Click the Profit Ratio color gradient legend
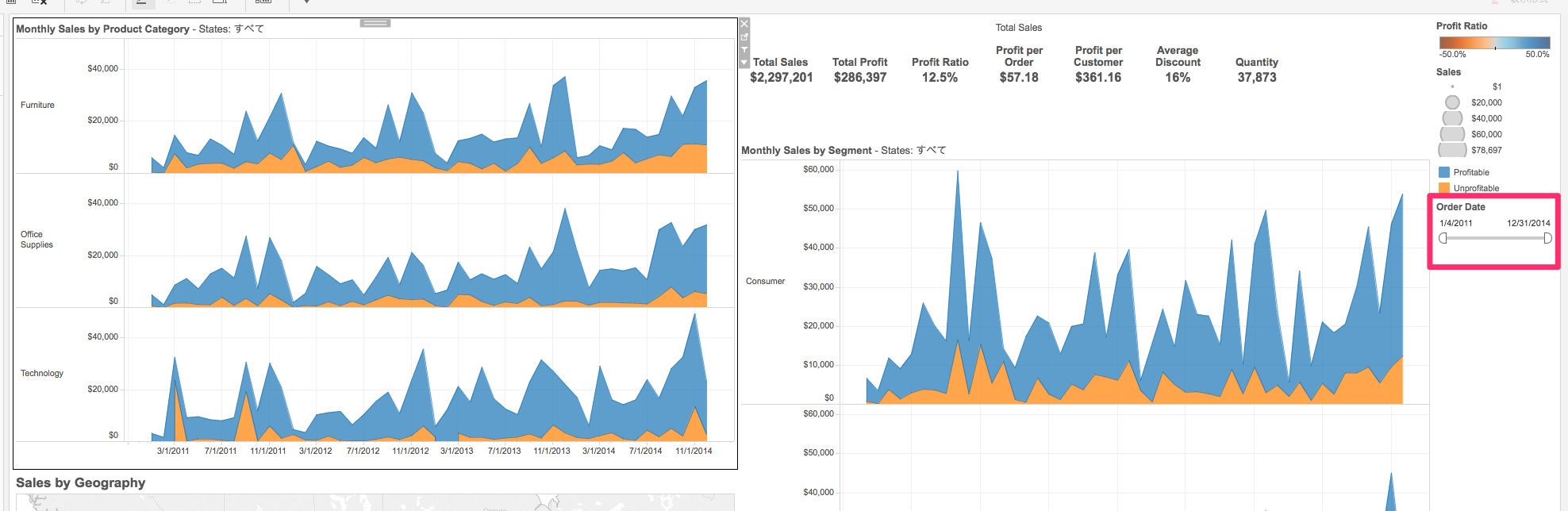This screenshot has width=1568, height=511. point(1494,43)
